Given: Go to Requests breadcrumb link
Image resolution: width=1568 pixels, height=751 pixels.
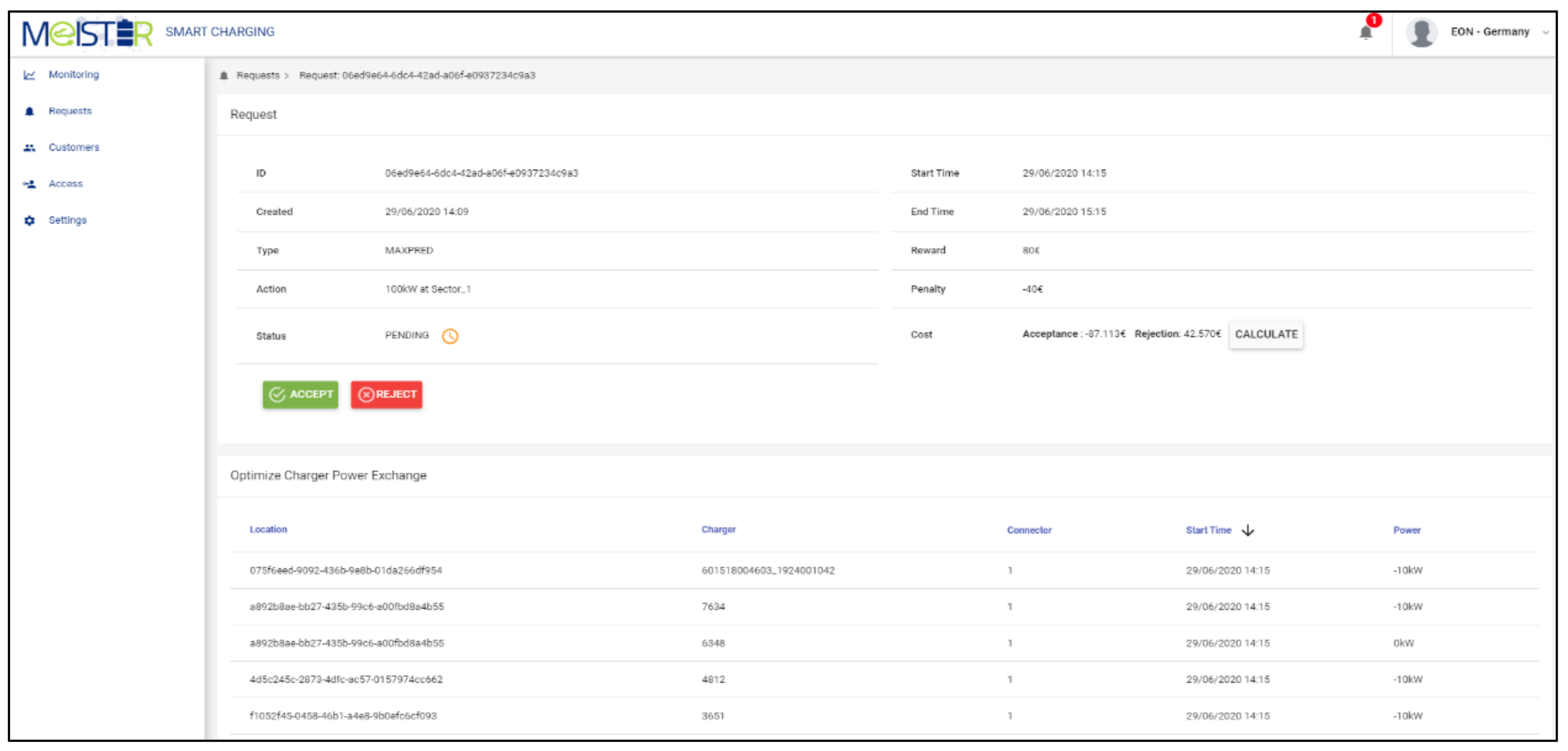Looking at the screenshot, I should click(x=258, y=75).
